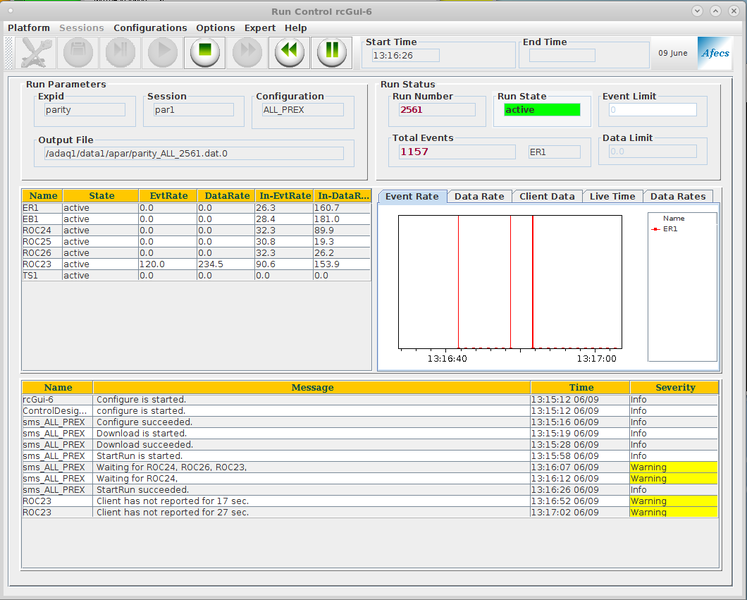The width and height of the screenshot is (747, 600).
Task: Select the ROC23 component row
Action: [x=196, y=264]
